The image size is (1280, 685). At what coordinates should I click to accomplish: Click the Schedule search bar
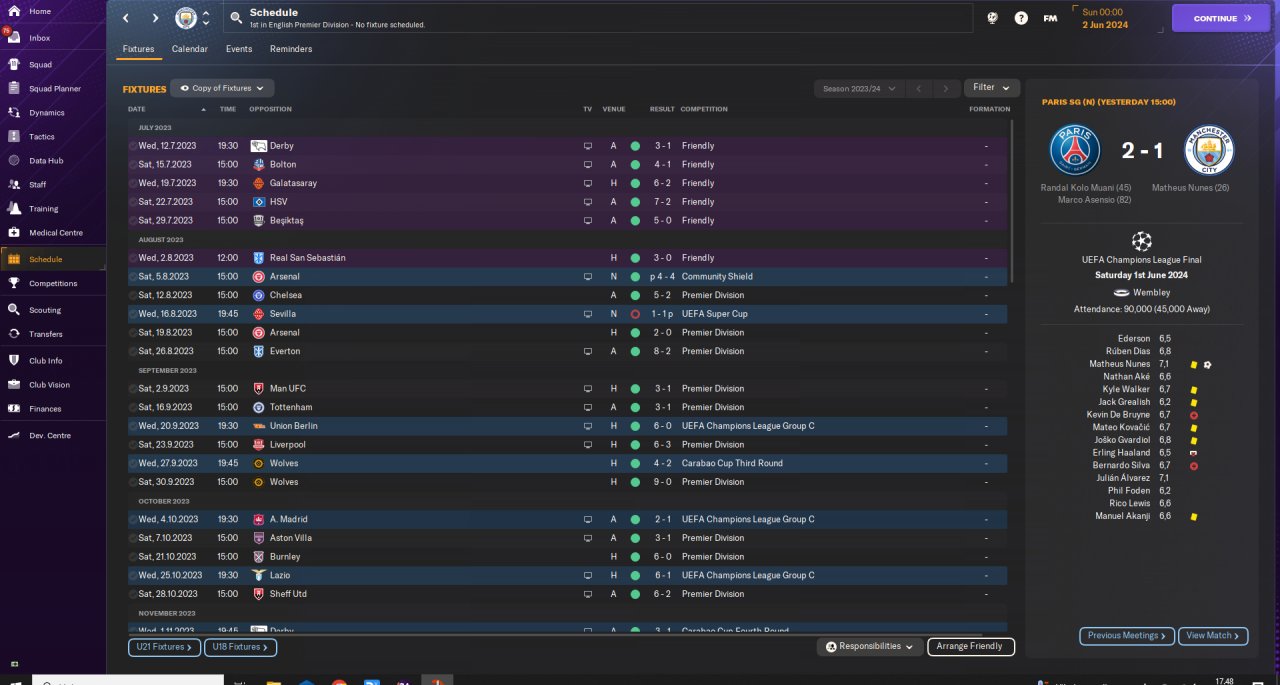point(597,18)
